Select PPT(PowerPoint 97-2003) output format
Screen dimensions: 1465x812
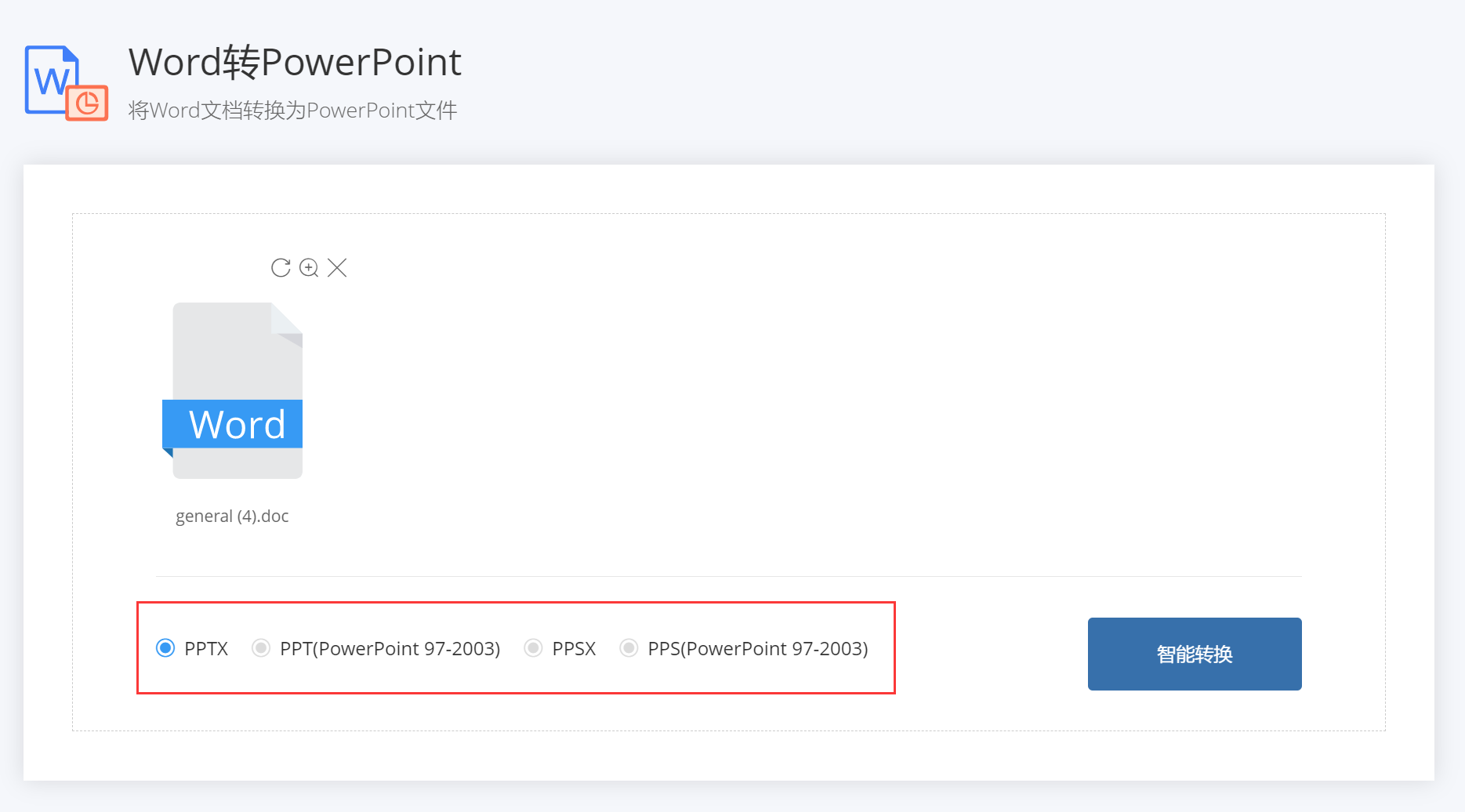[x=261, y=648]
